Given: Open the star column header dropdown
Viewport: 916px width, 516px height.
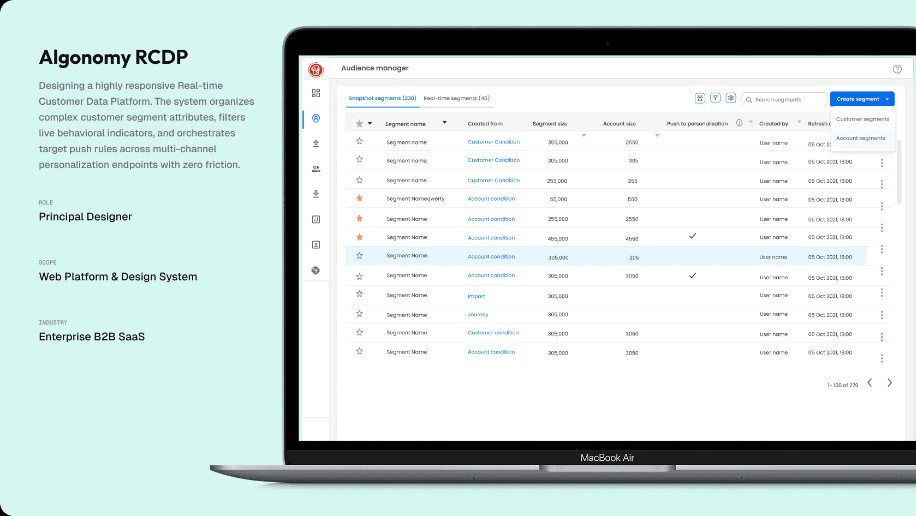Looking at the screenshot, I should (370, 123).
